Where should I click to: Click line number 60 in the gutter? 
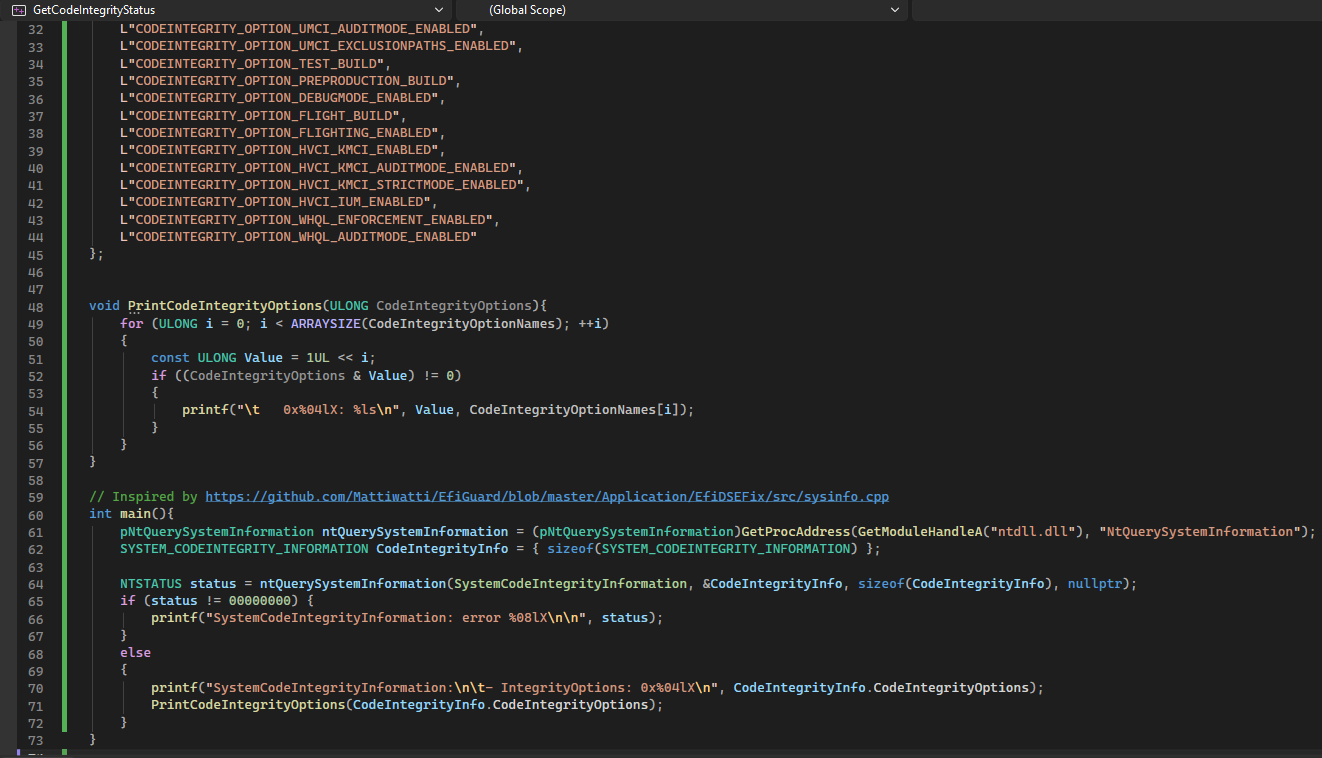click(x=35, y=514)
